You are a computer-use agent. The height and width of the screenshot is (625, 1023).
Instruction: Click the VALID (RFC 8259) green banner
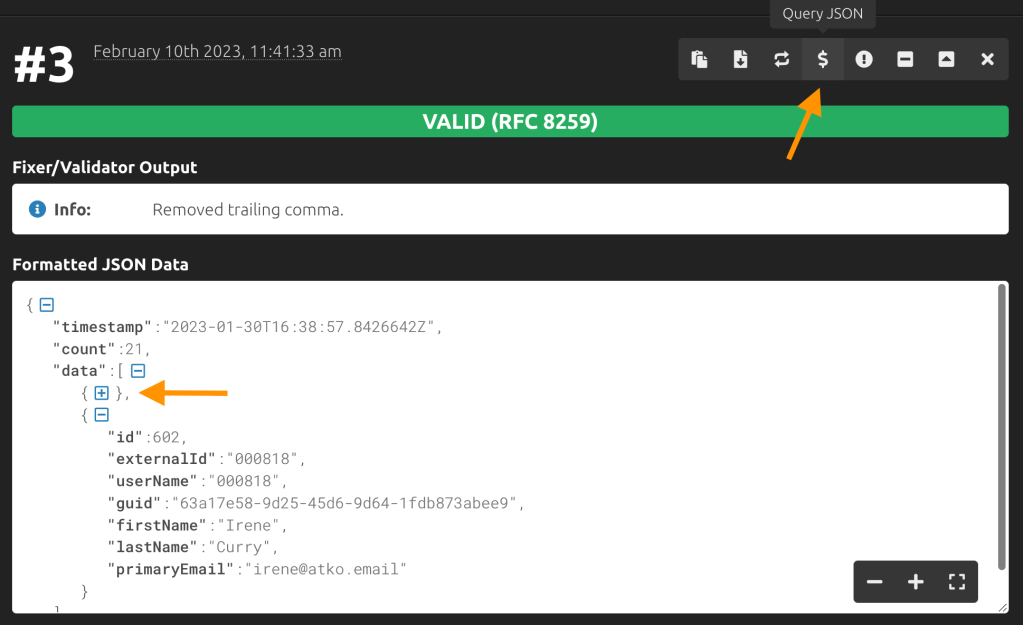pos(510,122)
